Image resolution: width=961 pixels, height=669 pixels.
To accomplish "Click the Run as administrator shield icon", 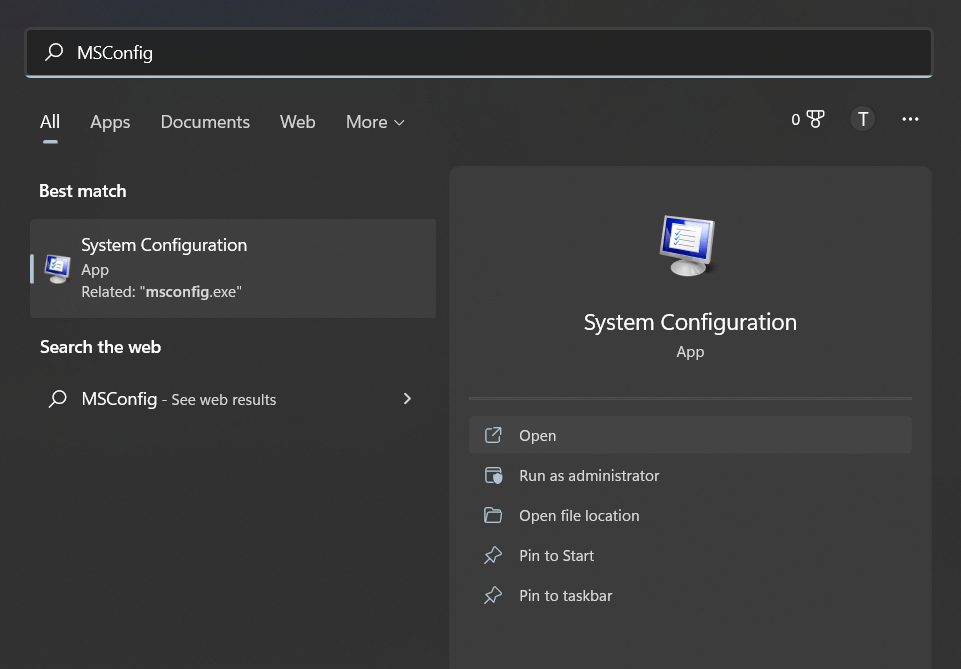I will click(x=493, y=476).
